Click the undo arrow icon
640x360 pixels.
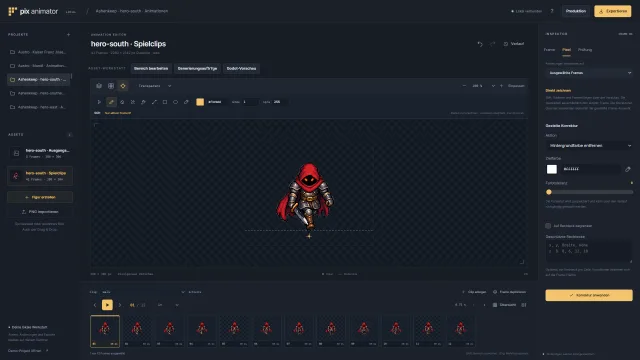point(480,44)
